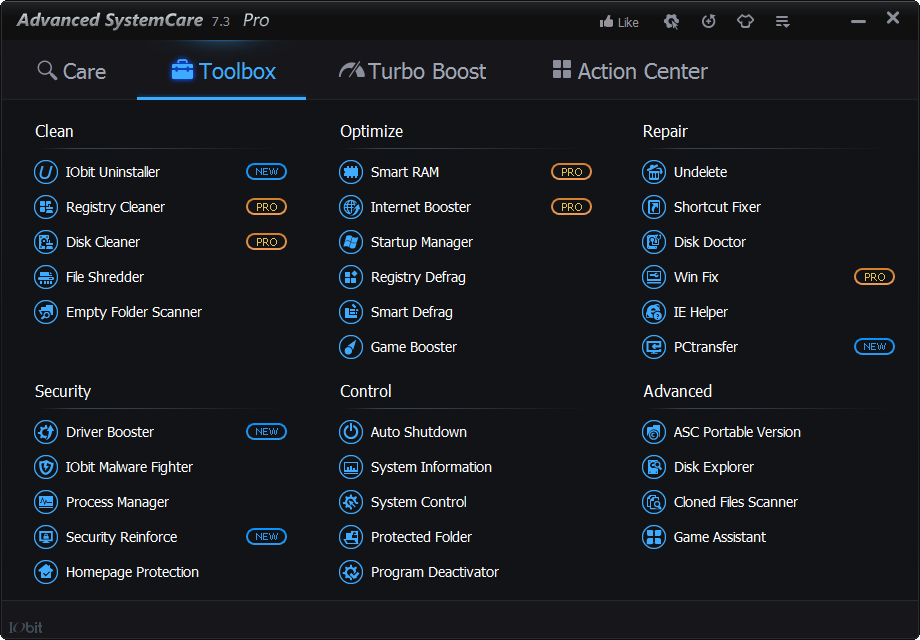Viewport: 920px width, 640px height.
Task: Click the IObit Uninstaller icon
Action: [46, 172]
